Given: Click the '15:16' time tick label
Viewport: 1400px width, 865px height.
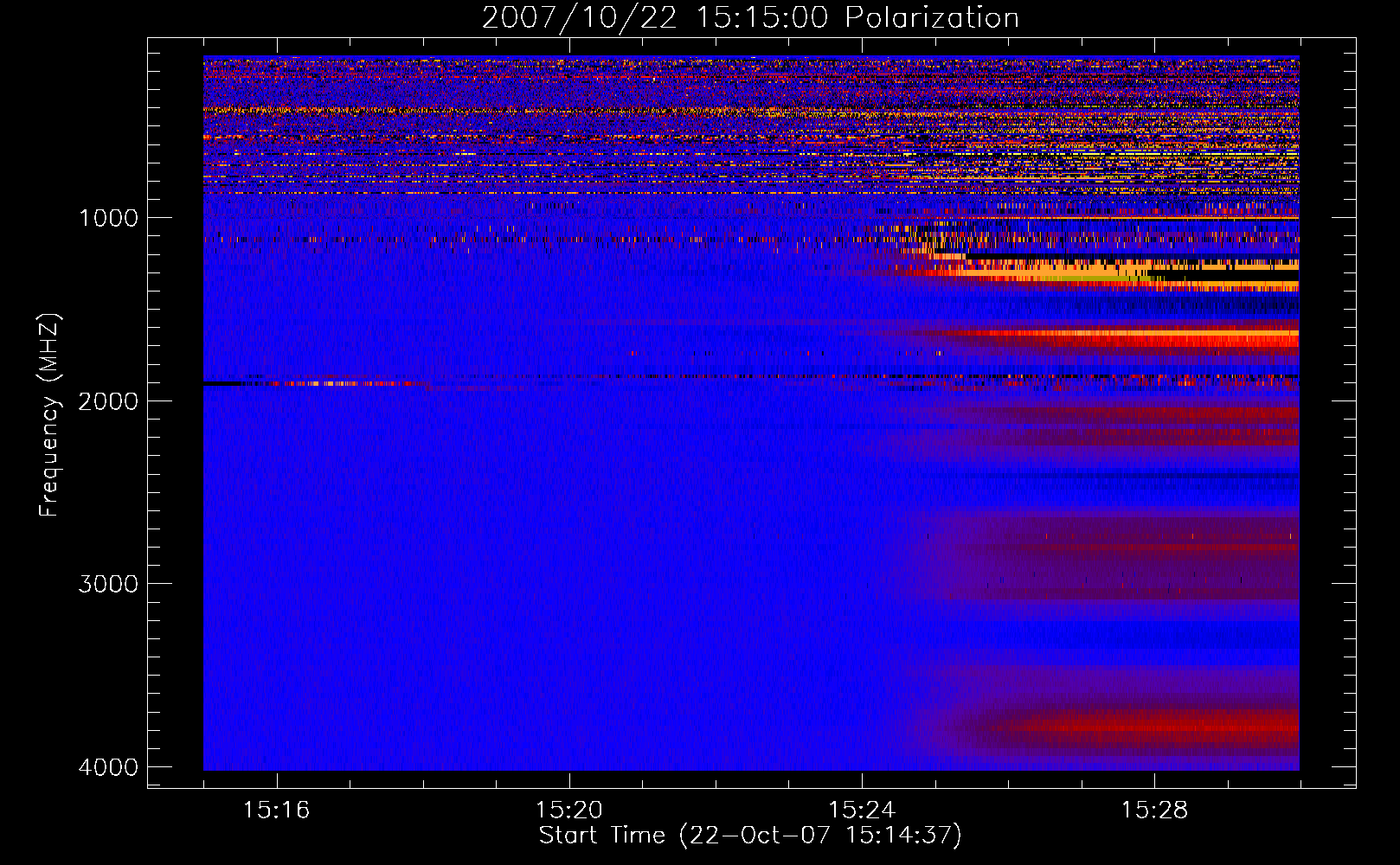Looking at the screenshot, I should point(276,811).
